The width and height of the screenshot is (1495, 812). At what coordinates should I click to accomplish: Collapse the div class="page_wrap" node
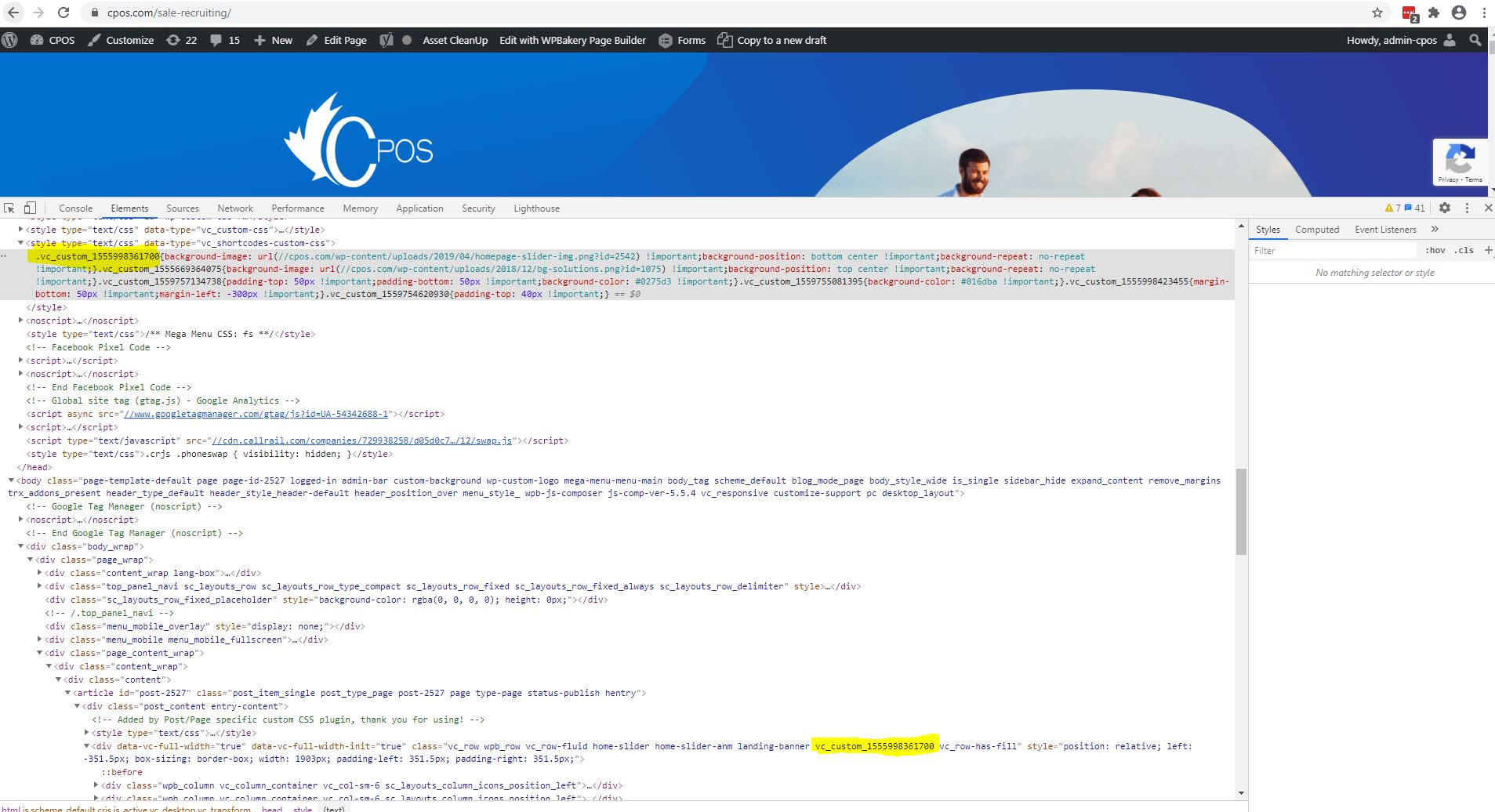(31, 560)
